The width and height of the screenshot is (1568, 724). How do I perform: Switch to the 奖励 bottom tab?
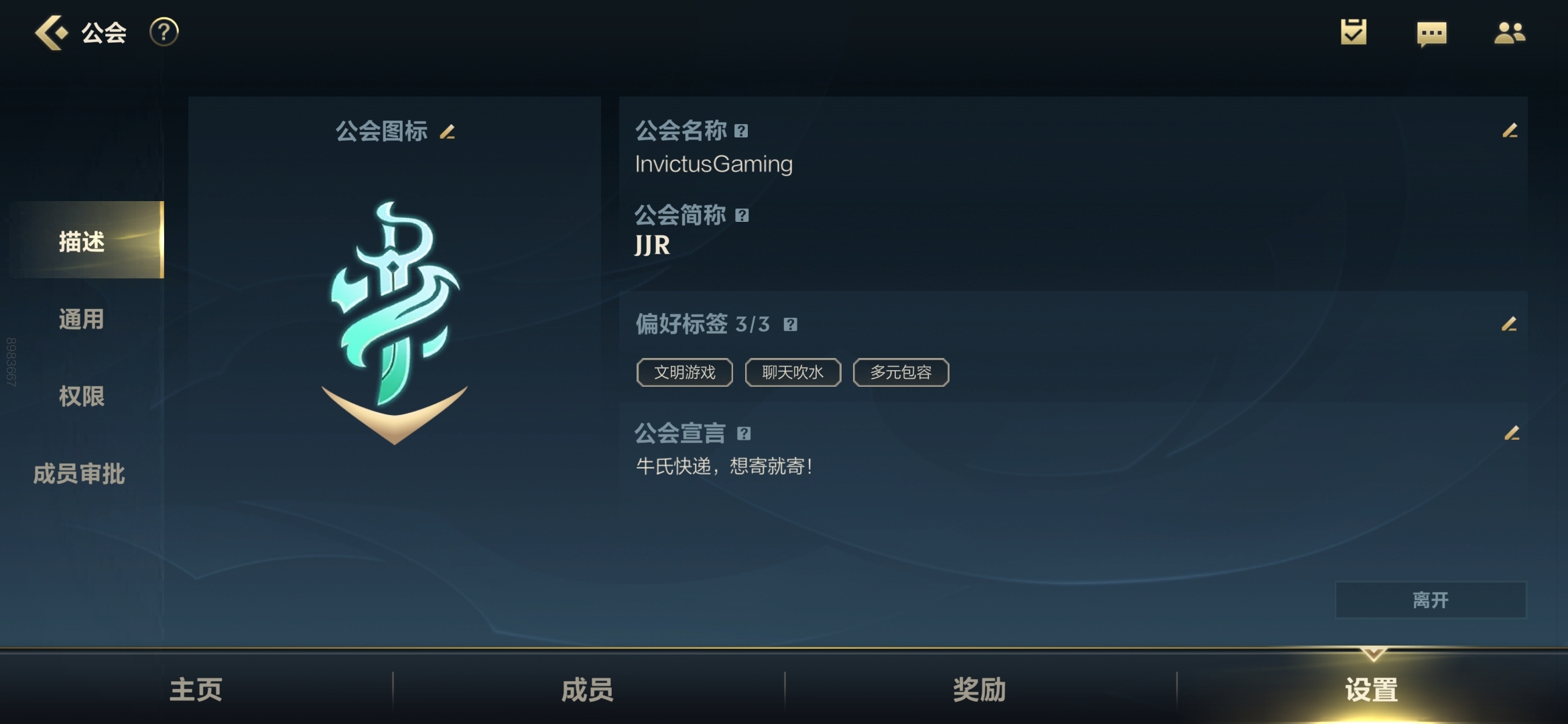(x=980, y=689)
